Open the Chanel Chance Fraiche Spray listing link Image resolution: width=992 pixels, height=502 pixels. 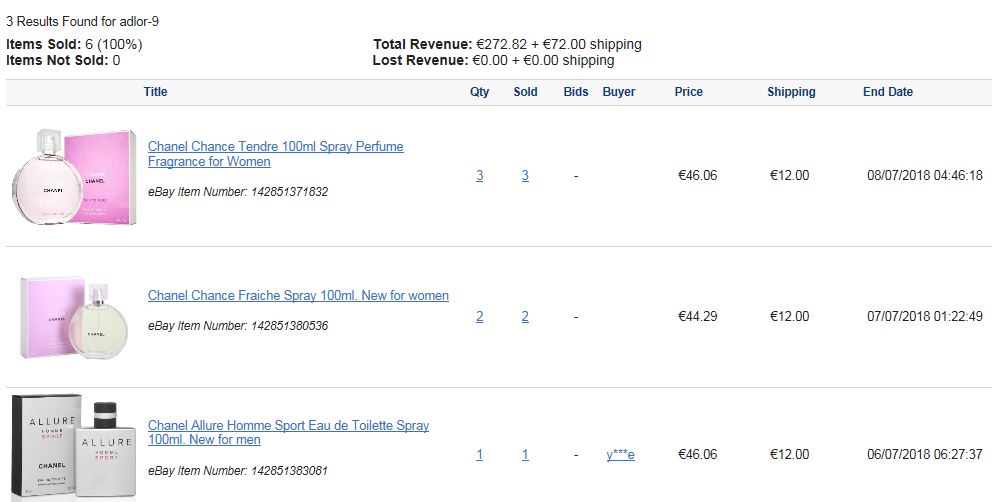coord(298,296)
